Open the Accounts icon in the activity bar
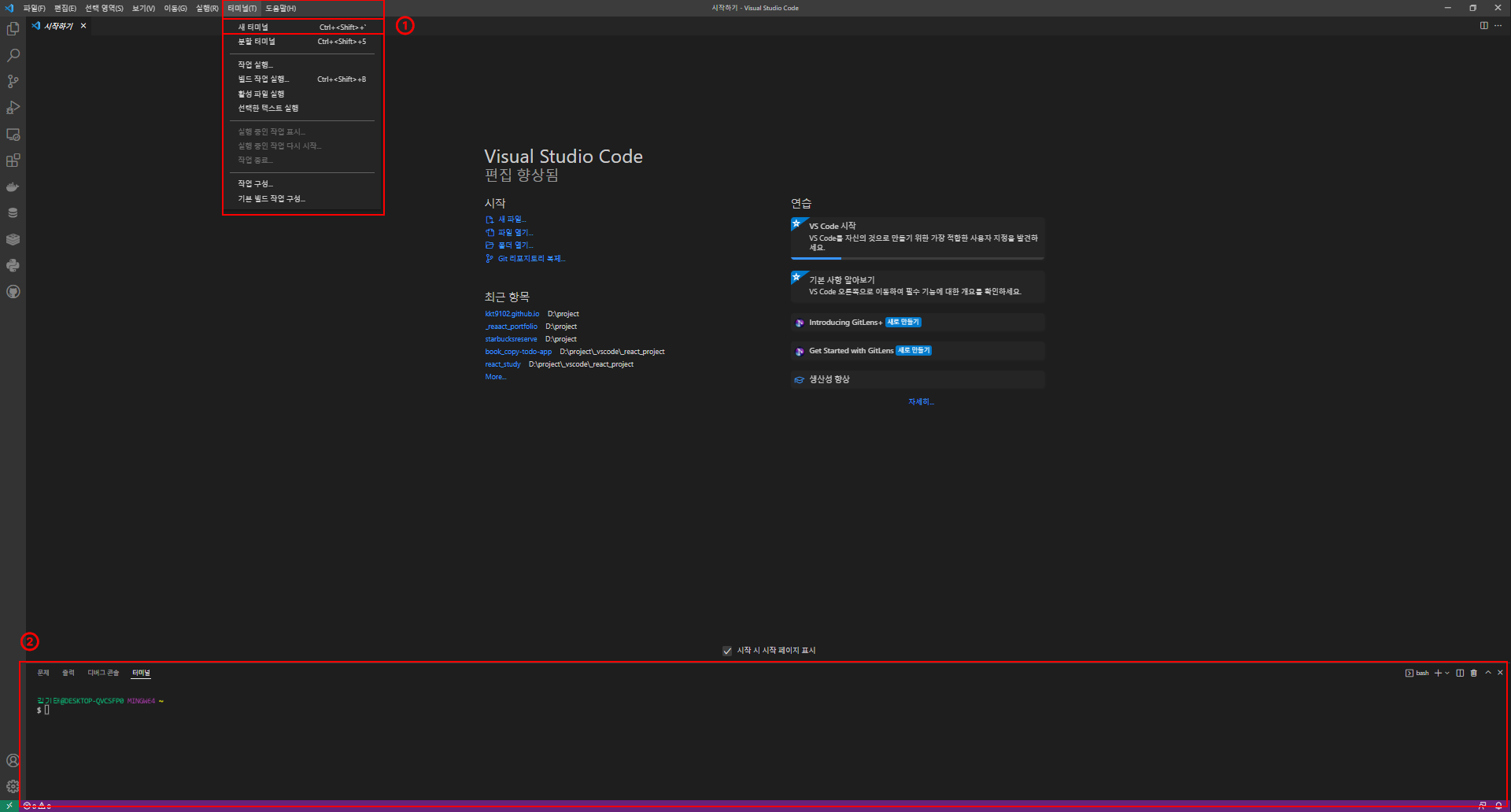Viewport: 1511px width, 812px height. click(x=13, y=760)
